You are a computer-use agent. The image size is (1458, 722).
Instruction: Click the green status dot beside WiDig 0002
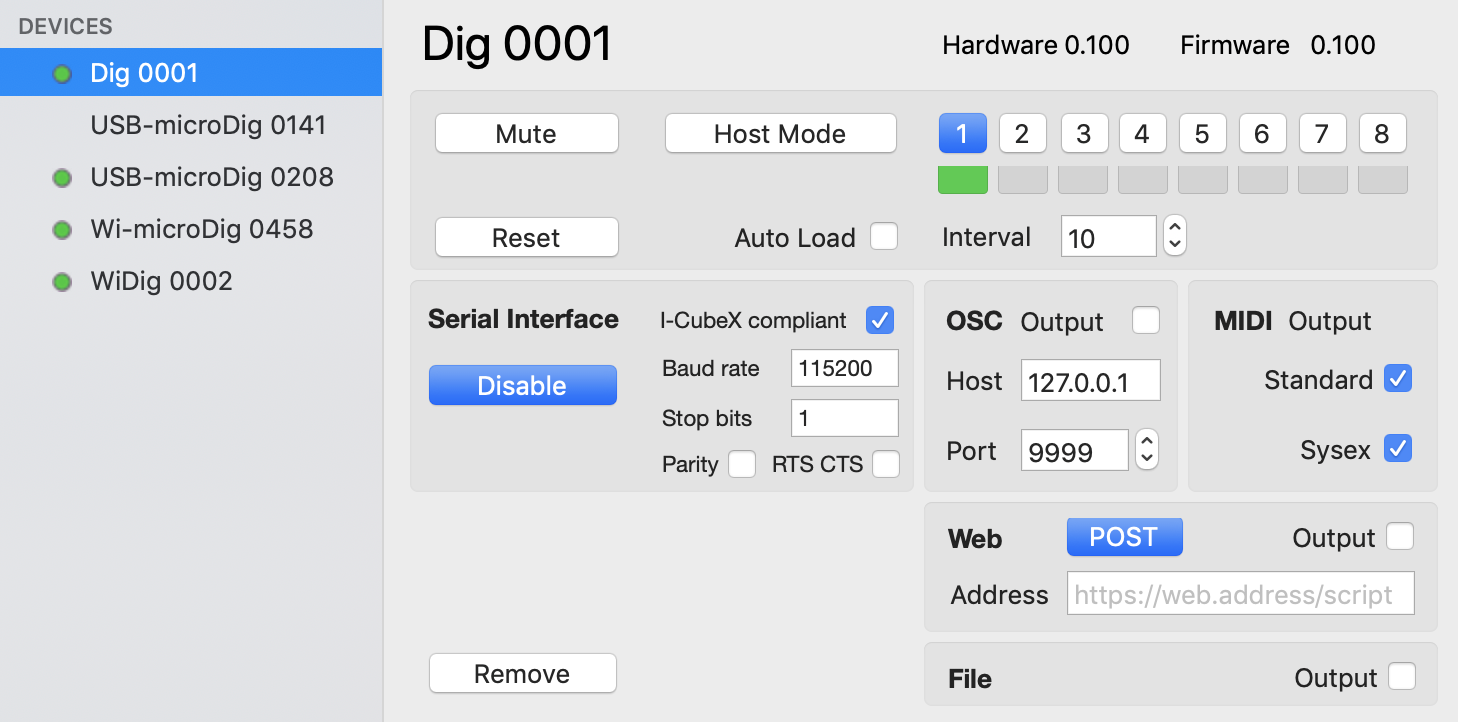[62, 282]
